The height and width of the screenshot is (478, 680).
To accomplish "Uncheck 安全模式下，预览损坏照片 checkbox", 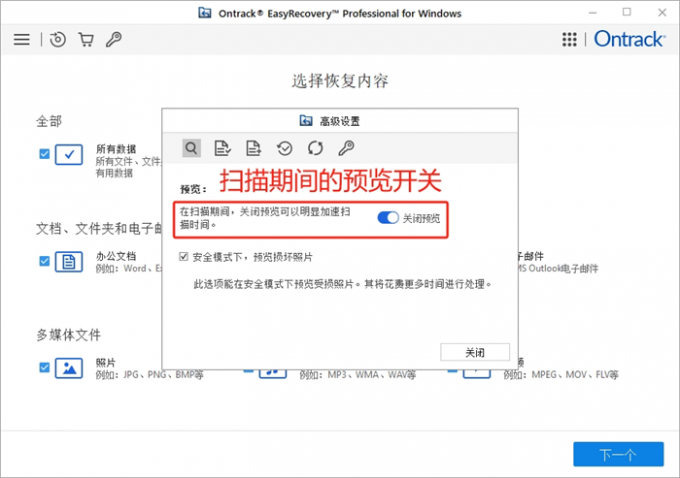I will pyautogui.click(x=183, y=257).
